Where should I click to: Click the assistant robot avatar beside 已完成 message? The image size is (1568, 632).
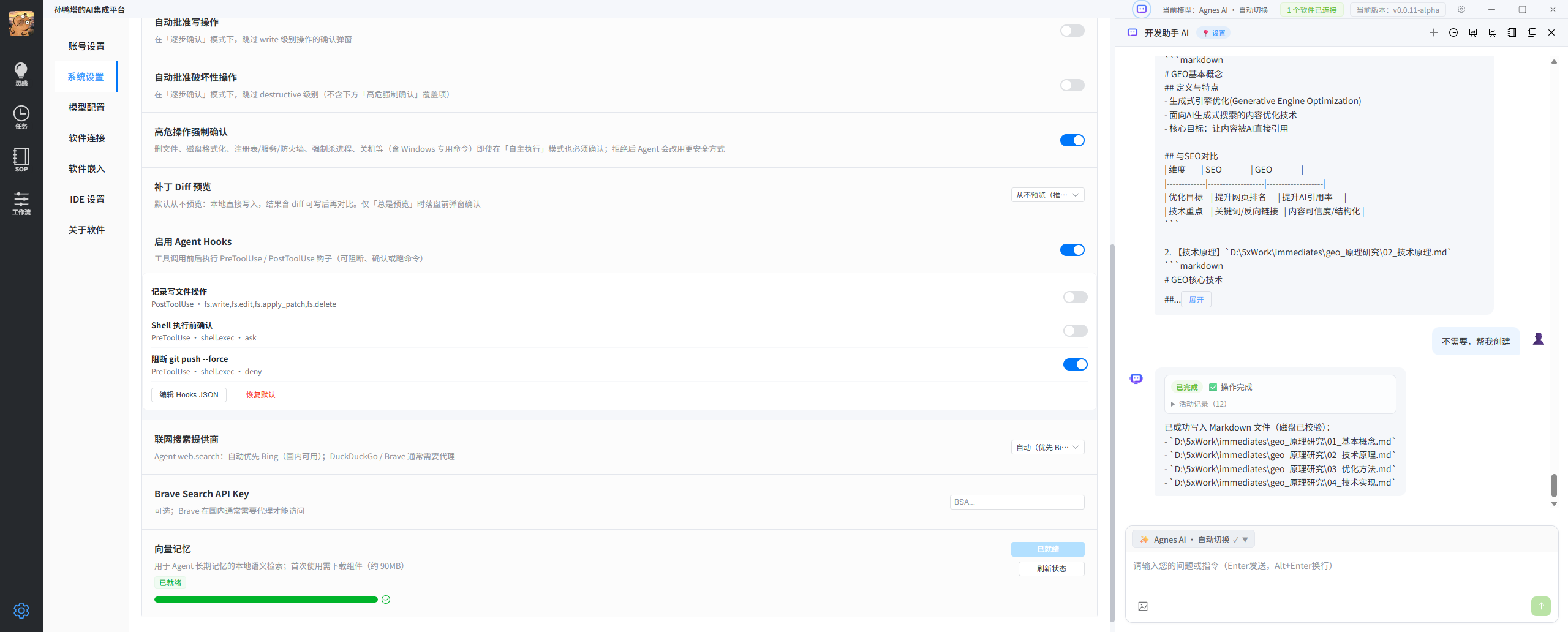click(x=1136, y=379)
